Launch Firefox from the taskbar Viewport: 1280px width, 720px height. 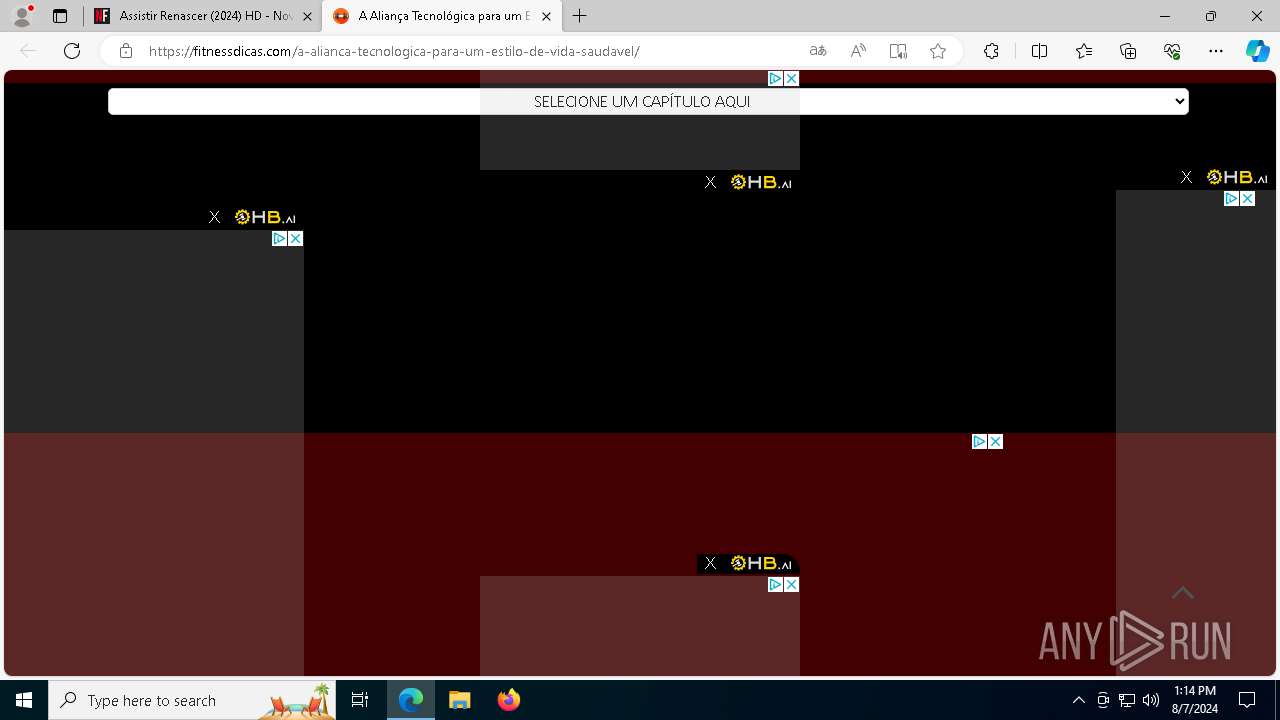coord(508,700)
